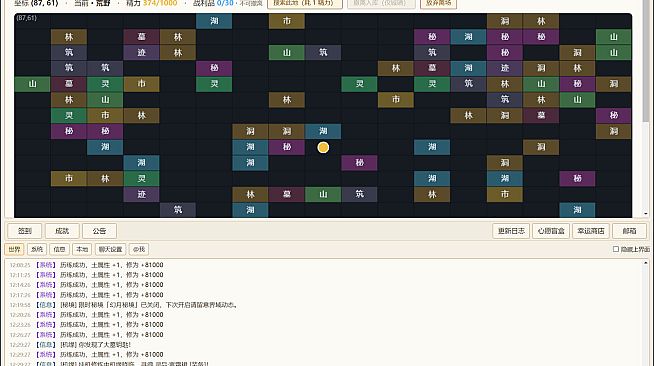Viewport: 654px width, 366px height.
Task: Click the 签到 check-in button
Action: 25,231
